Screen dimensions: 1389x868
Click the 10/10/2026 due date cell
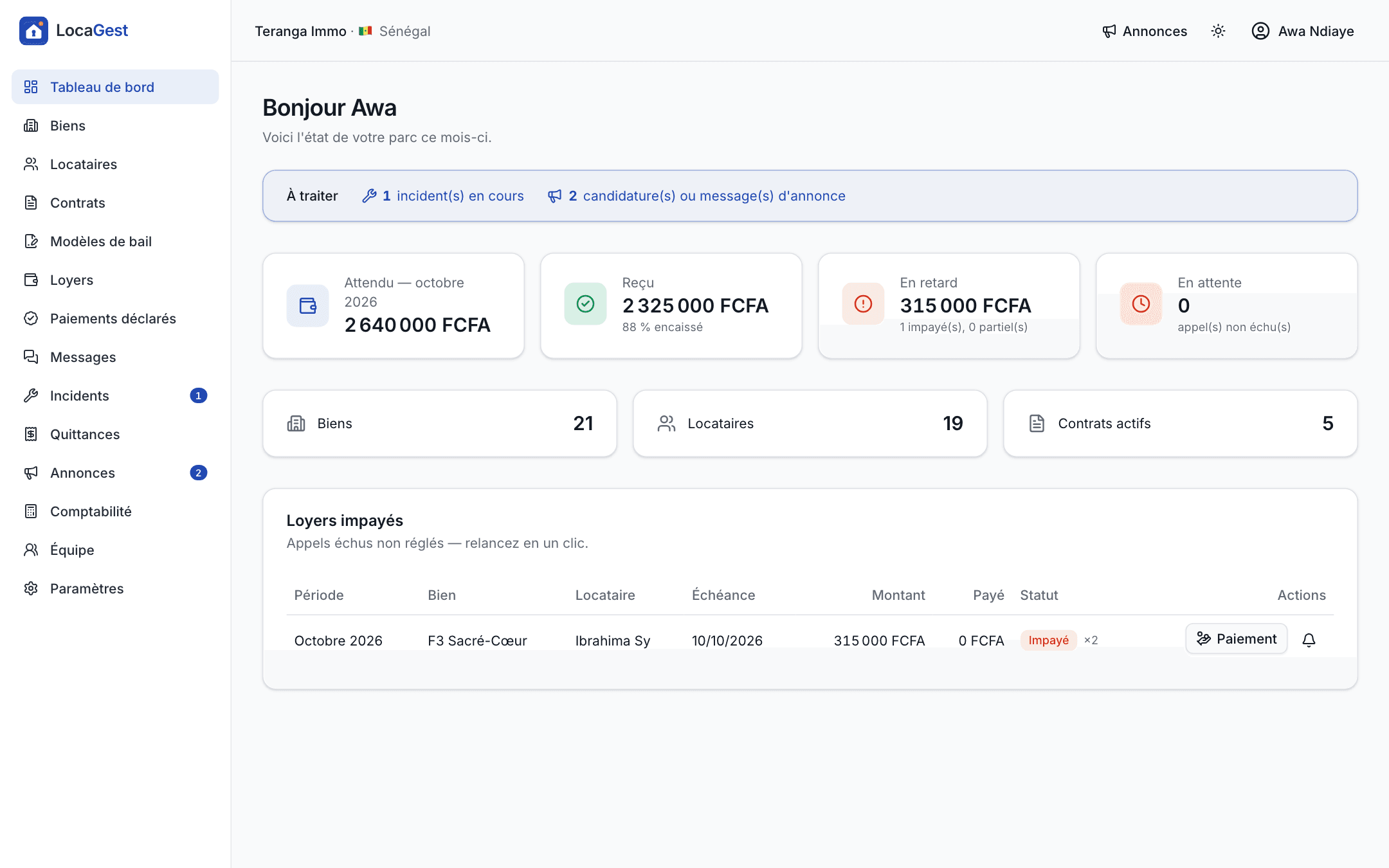pos(727,640)
